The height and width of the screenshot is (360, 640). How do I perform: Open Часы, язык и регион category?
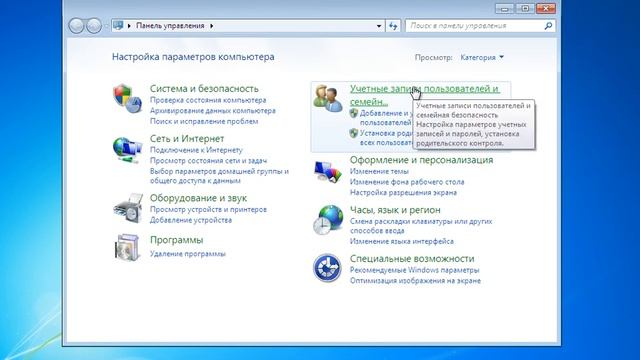click(x=395, y=210)
